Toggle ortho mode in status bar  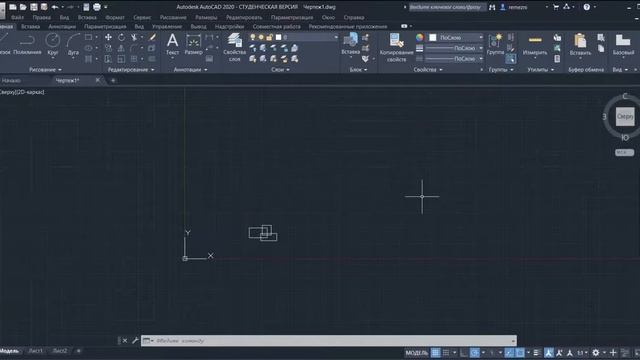point(464,353)
